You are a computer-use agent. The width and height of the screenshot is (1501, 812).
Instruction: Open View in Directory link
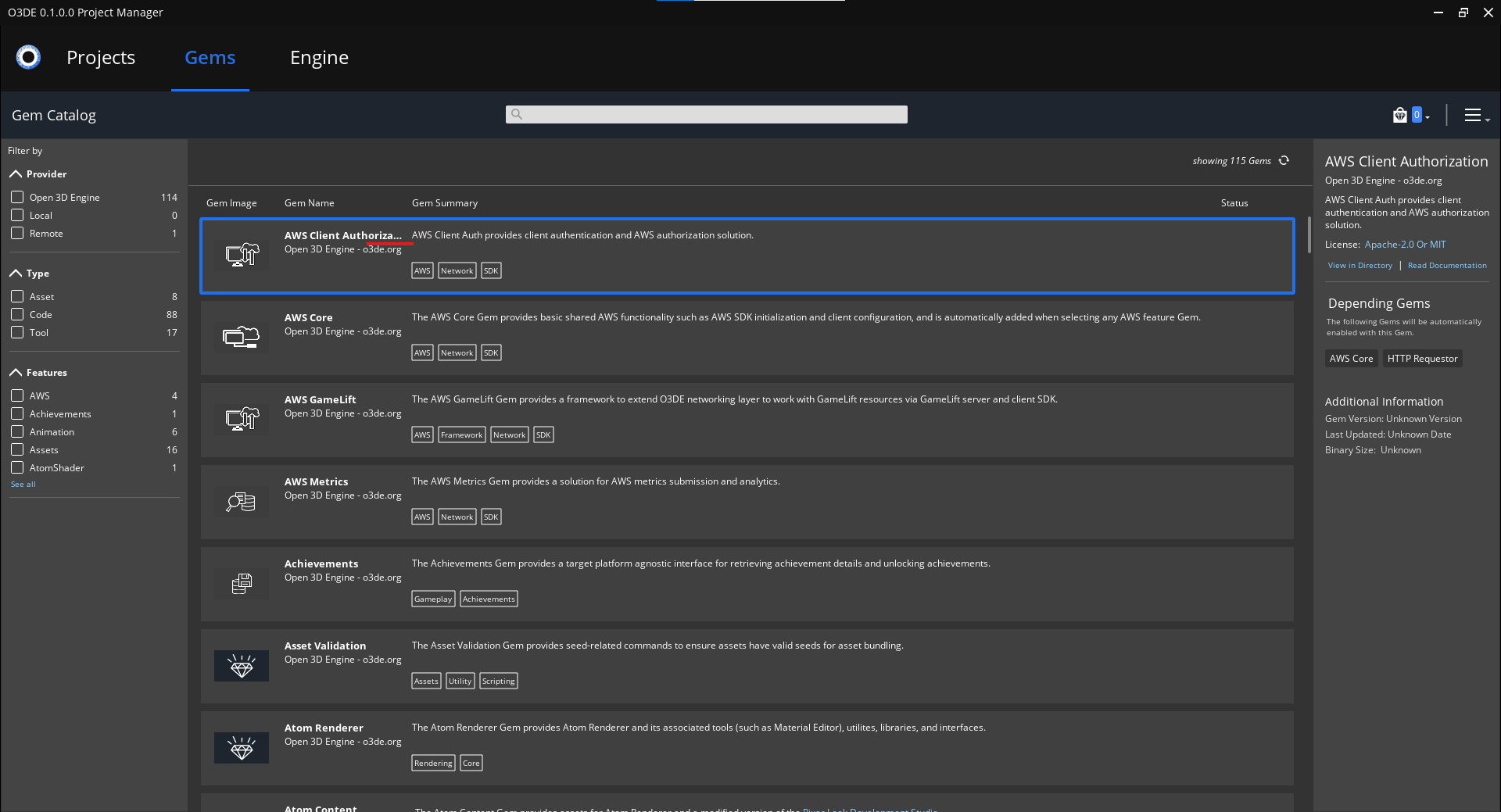coord(1359,265)
